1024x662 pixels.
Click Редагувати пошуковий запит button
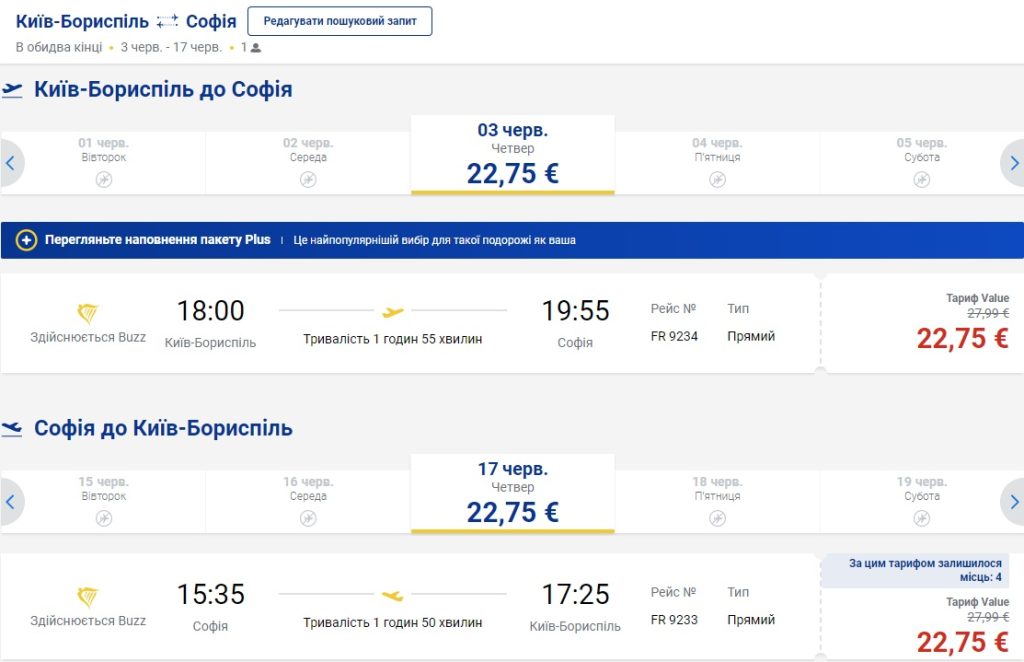(340, 21)
